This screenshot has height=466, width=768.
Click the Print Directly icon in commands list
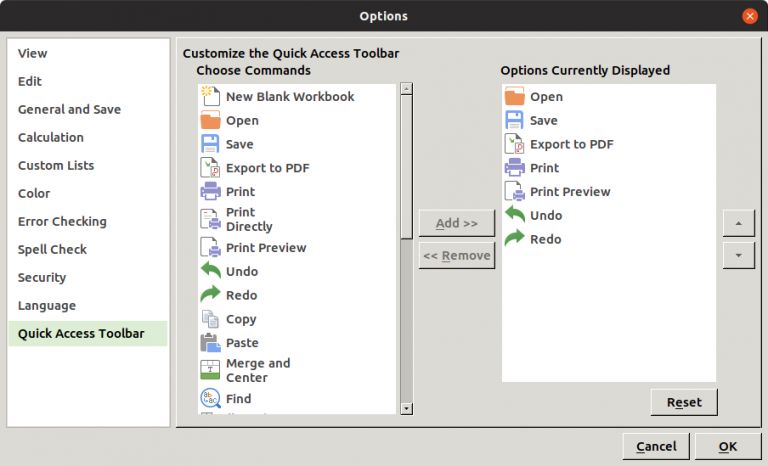coord(210,220)
